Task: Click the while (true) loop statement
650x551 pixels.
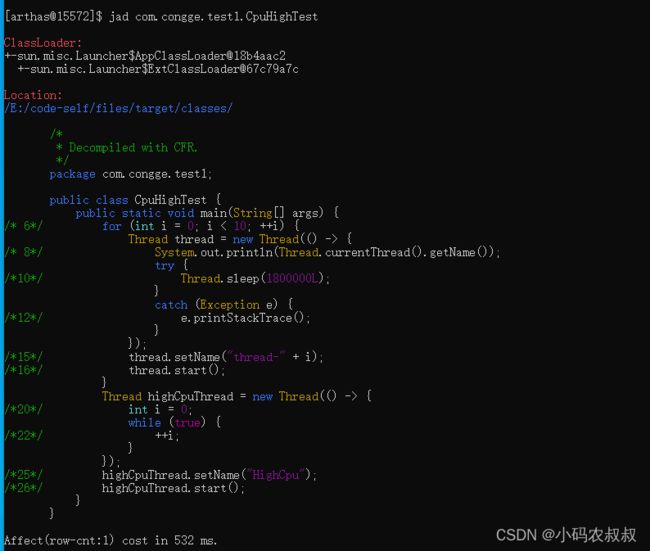Action: [175, 422]
